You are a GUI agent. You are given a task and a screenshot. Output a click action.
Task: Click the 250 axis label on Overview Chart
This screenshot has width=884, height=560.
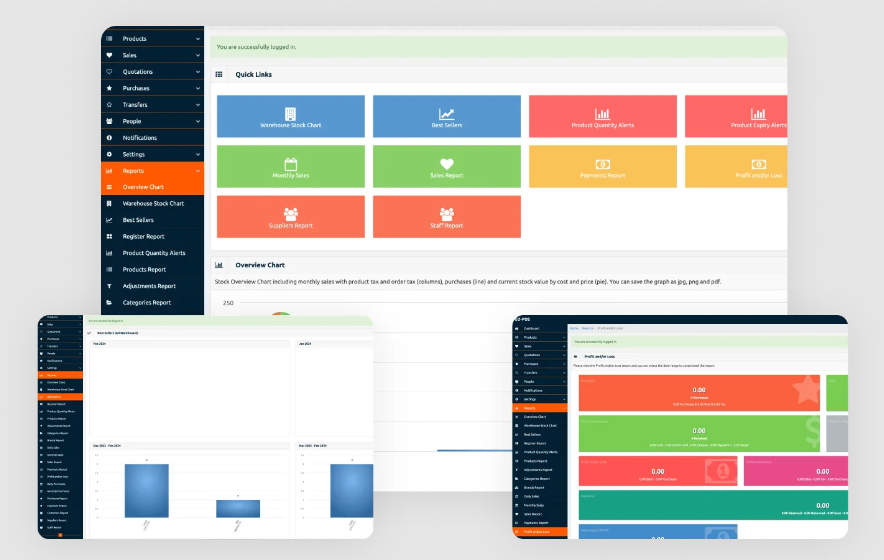(228, 303)
